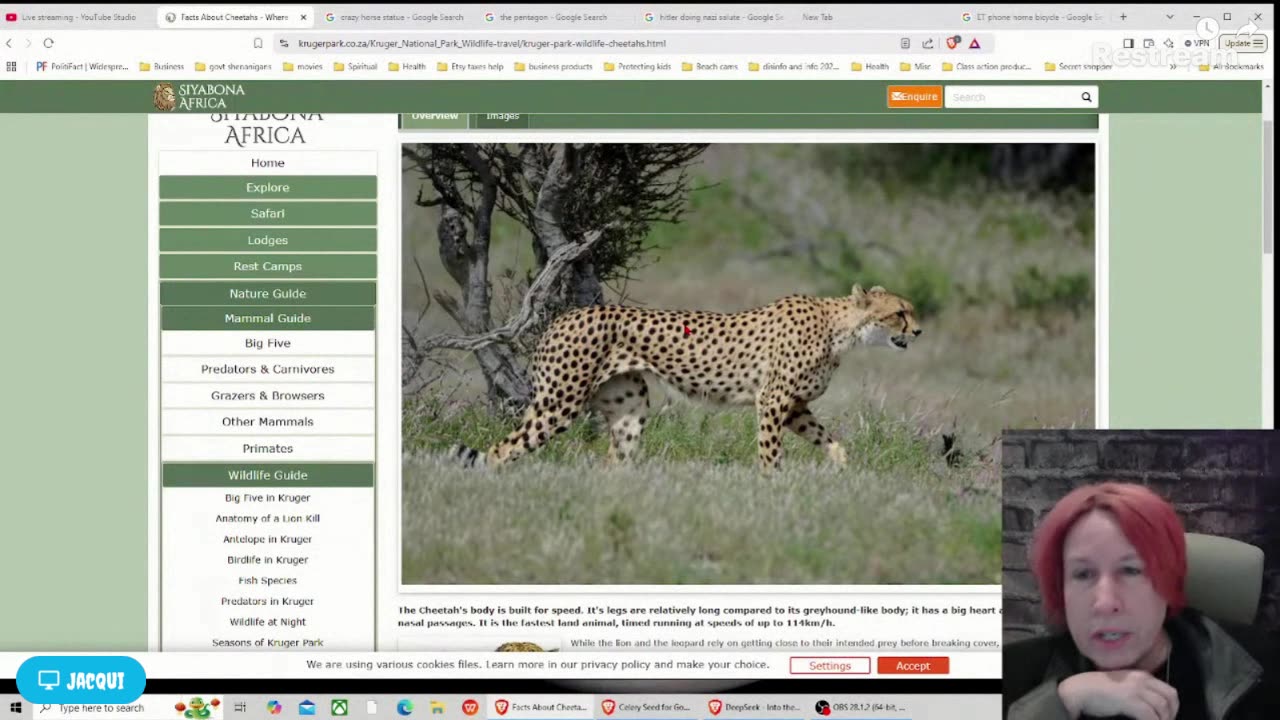Open the Grazers & Browsers sidebar link
The width and height of the screenshot is (1280, 720).
coord(268,396)
